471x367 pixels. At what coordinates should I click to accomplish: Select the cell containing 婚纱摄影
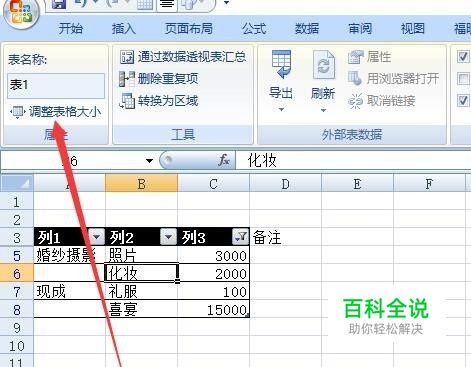[69, 255]
